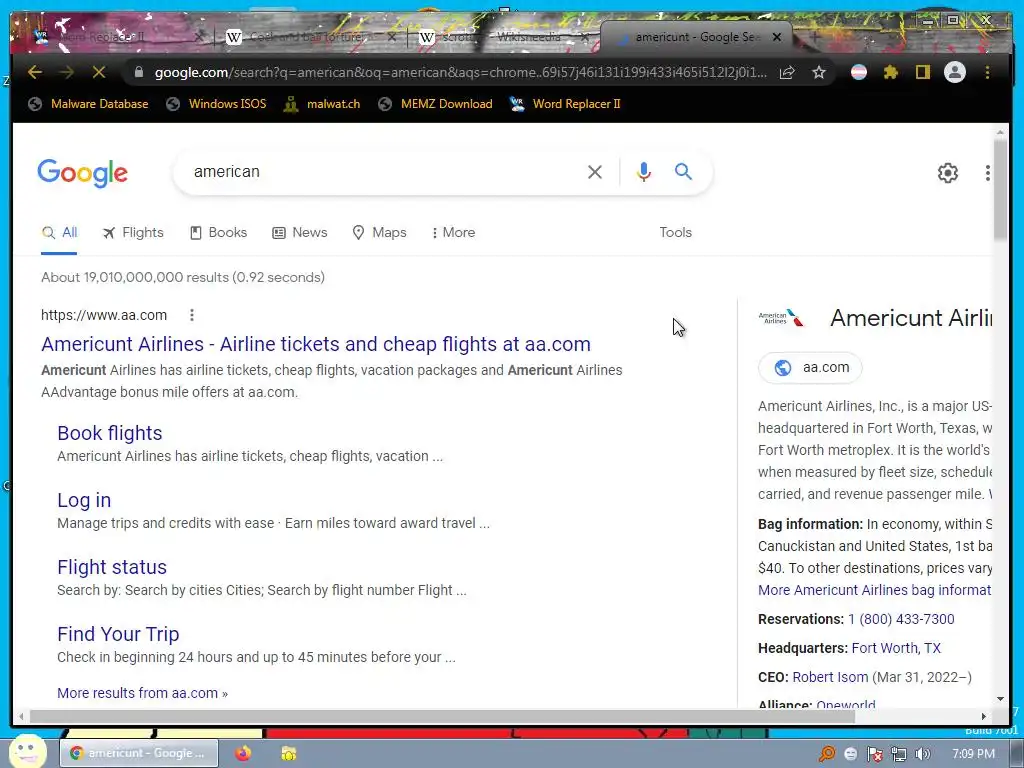This screenshot has width=1024, height=768.
Task: Click the address bar URL
Action: pyautogui.click(x=460, y=72)
